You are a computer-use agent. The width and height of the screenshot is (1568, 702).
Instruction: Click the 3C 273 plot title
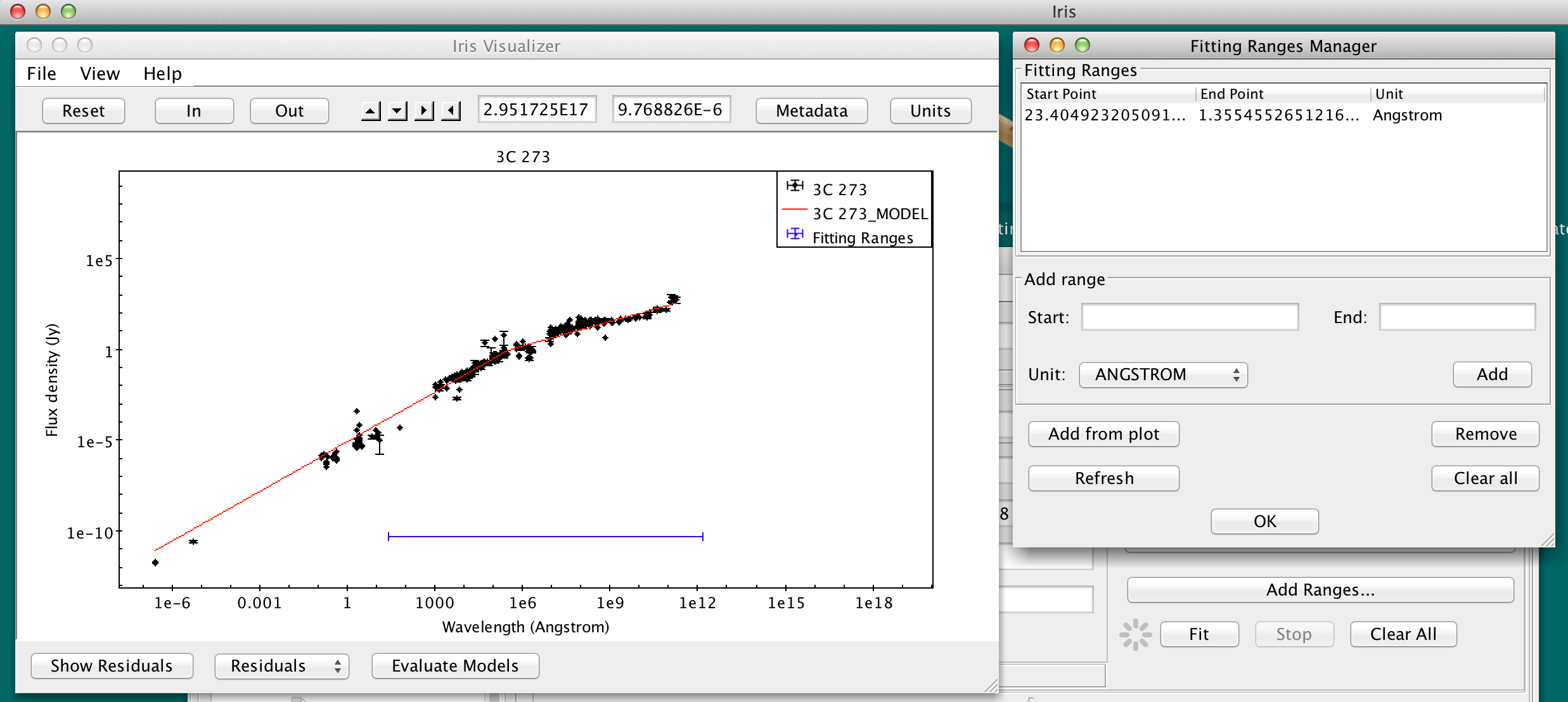[x=523, y=157]
